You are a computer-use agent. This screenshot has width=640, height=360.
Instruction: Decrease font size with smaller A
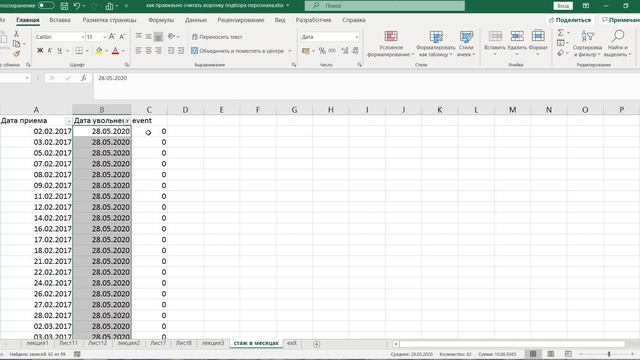point(122,37)
